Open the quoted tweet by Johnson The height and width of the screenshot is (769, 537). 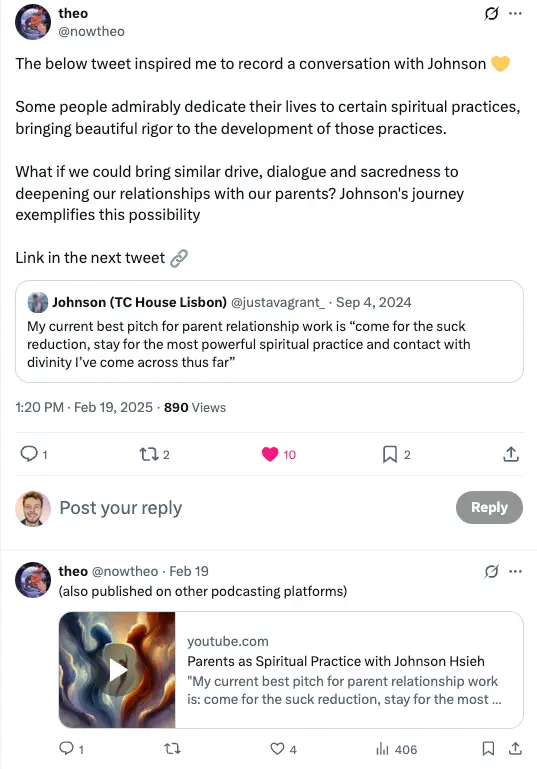(269, 332)
